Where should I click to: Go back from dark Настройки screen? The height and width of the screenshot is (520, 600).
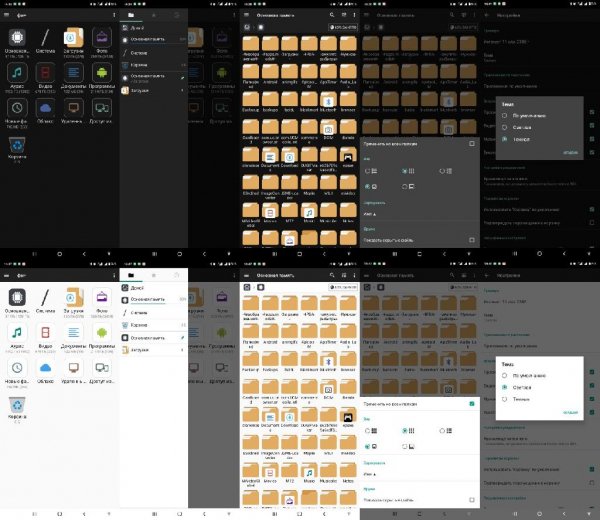487,15
